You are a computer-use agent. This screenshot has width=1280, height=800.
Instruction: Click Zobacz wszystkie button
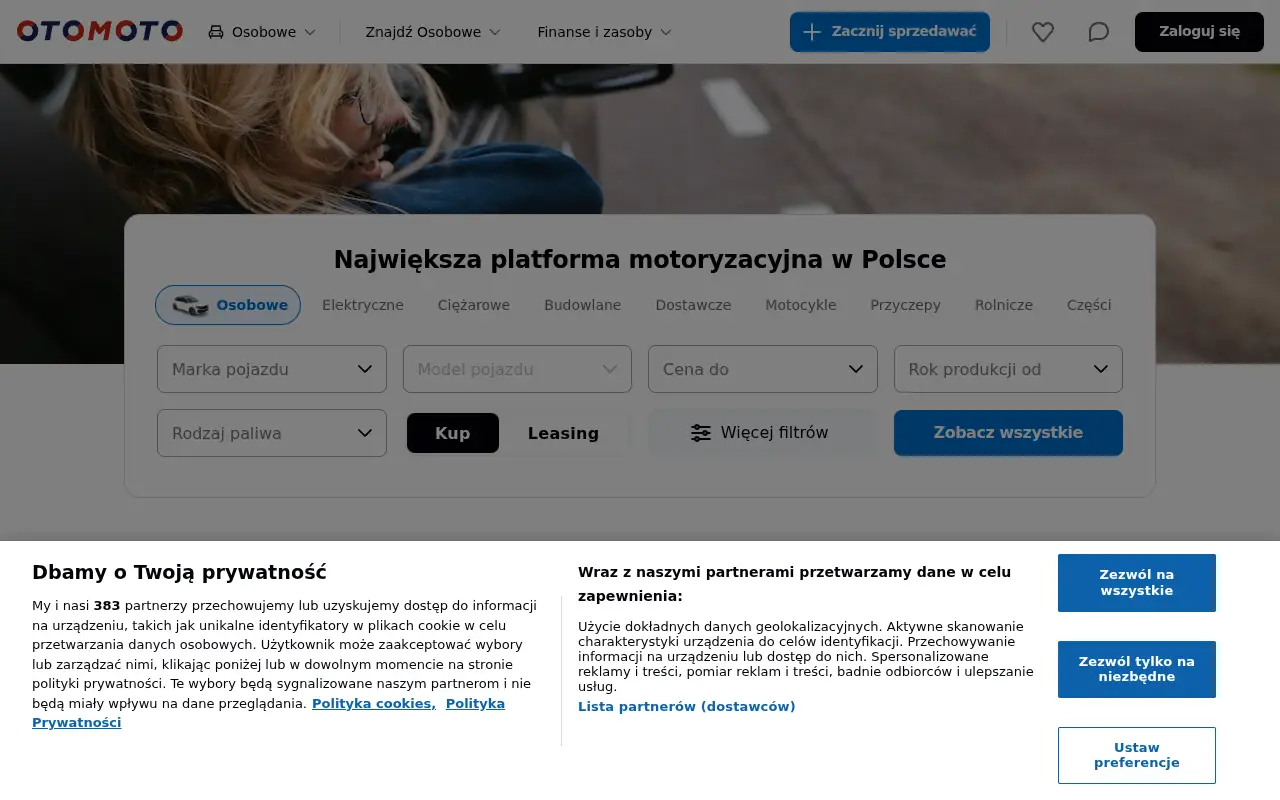click(1008, 433)
